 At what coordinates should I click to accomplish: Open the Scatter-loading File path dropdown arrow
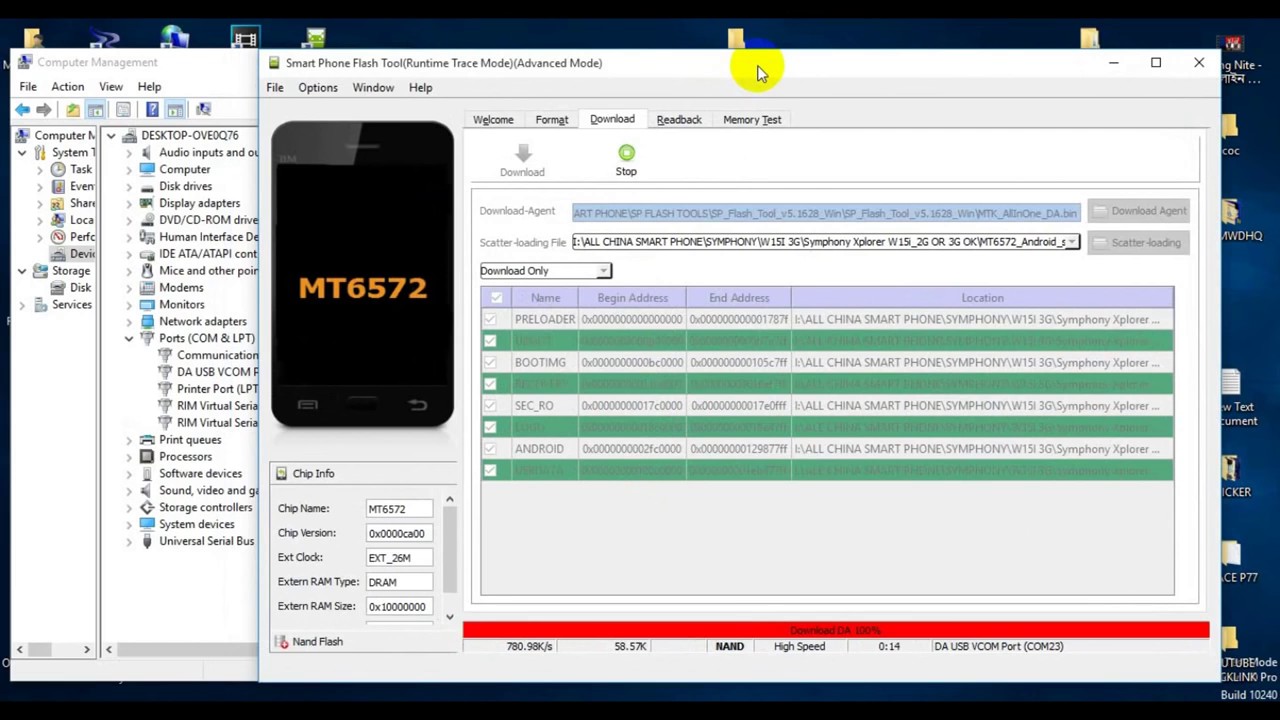(x=1072, y=242)
